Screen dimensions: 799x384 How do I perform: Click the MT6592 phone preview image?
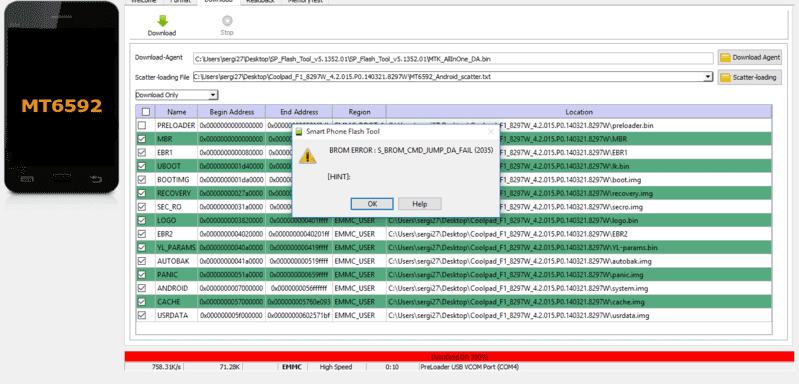pos(62,97)
